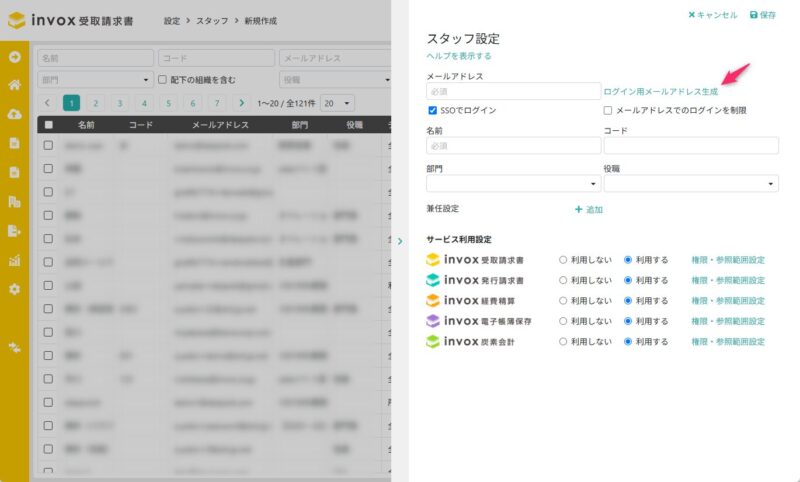Click 設定 in the breadcrumb
Image resolution: width=800 pixels, height=482 pixels.
click(x=172, y=21)
